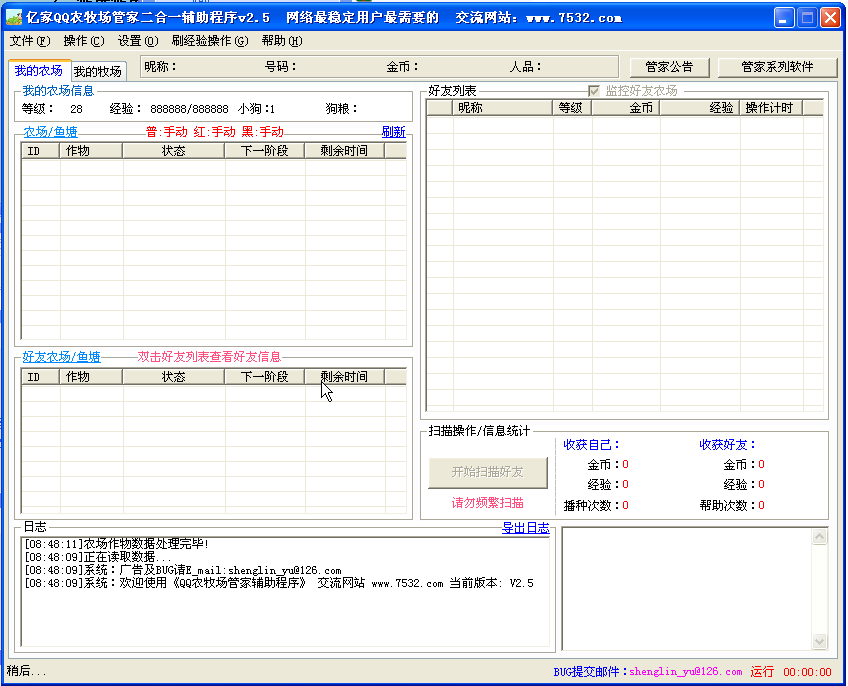Click the status bar email shenglin_yu@126.com
This screenshot has height=686, width=848.
(x=685, y=672)
